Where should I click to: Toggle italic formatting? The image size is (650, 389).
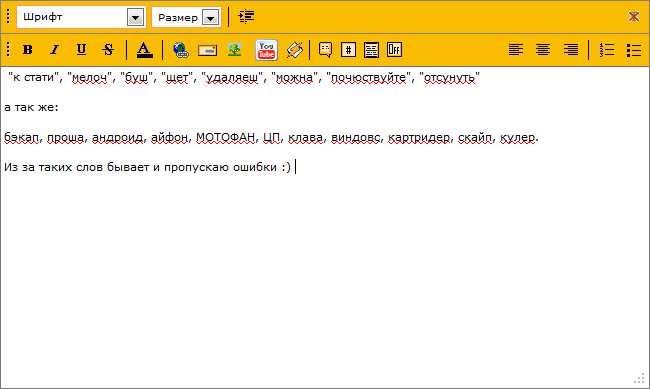pos(54,50)
